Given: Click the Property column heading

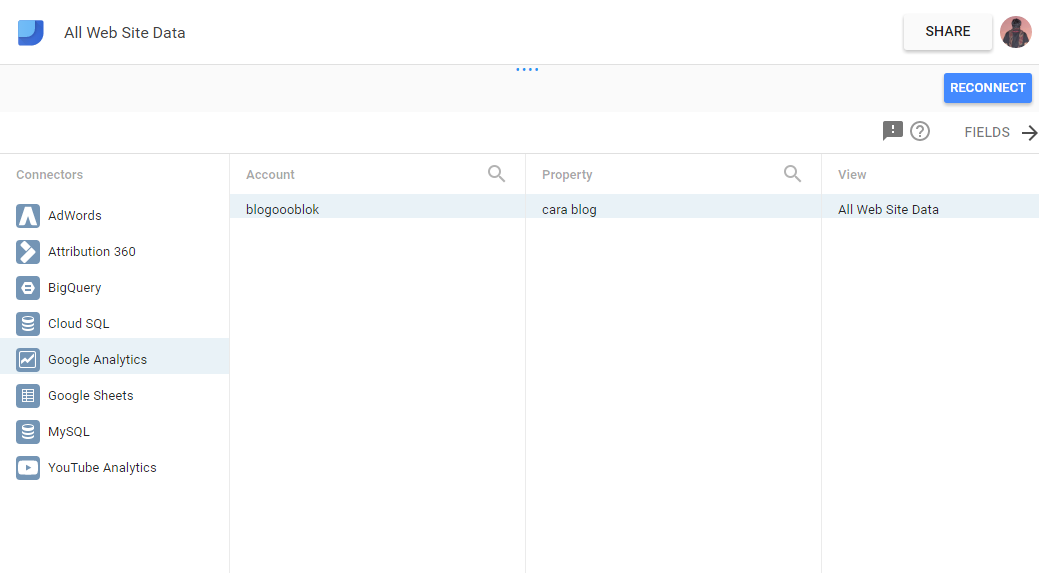Looking at the screenshot, I should point(567,175).
